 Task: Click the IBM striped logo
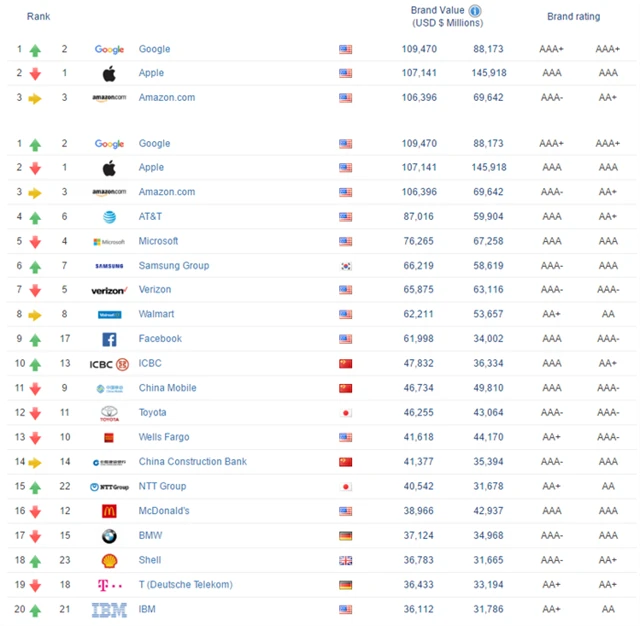click(x=109, y=609)
